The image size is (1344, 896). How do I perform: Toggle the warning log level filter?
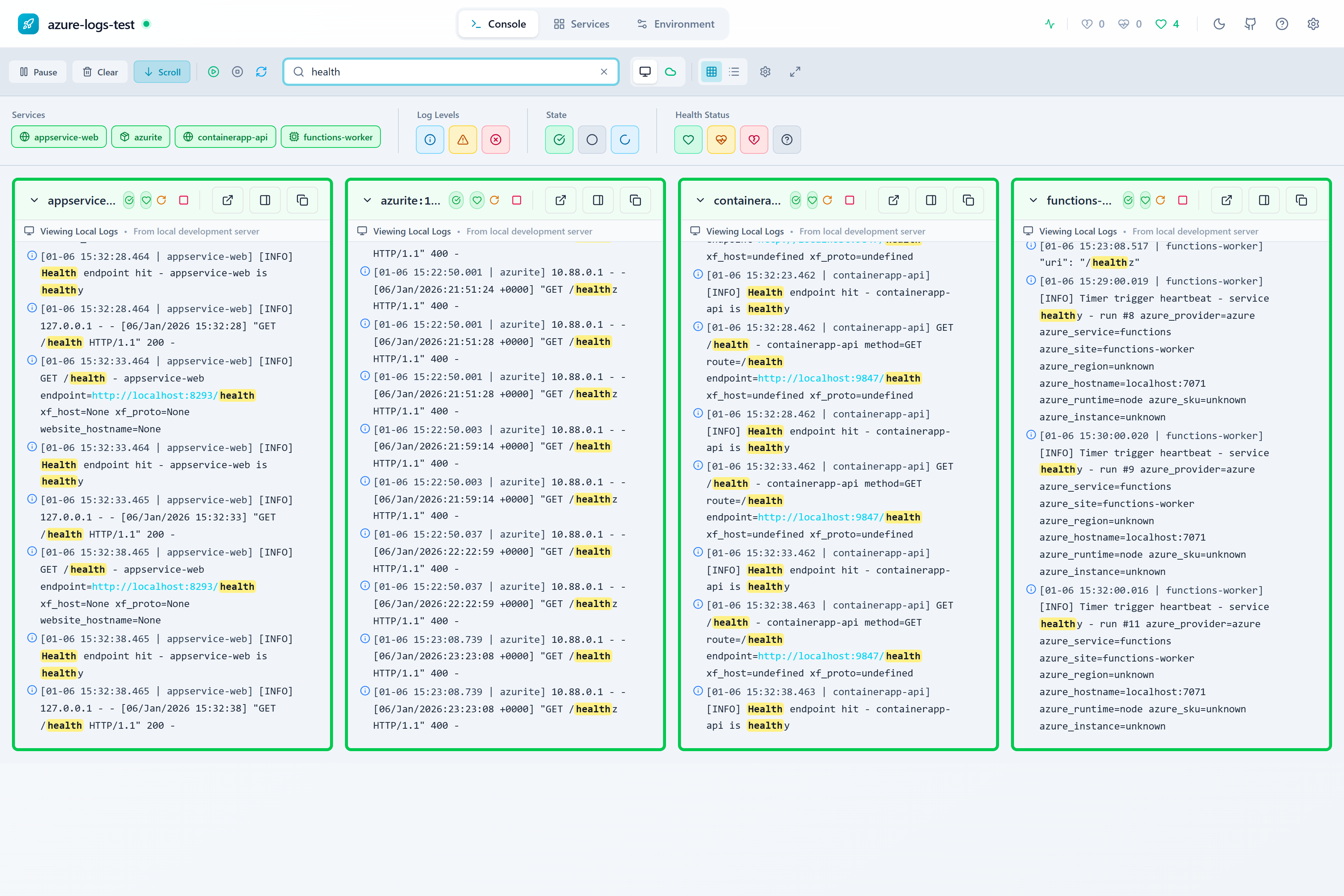tap(462, 139)
